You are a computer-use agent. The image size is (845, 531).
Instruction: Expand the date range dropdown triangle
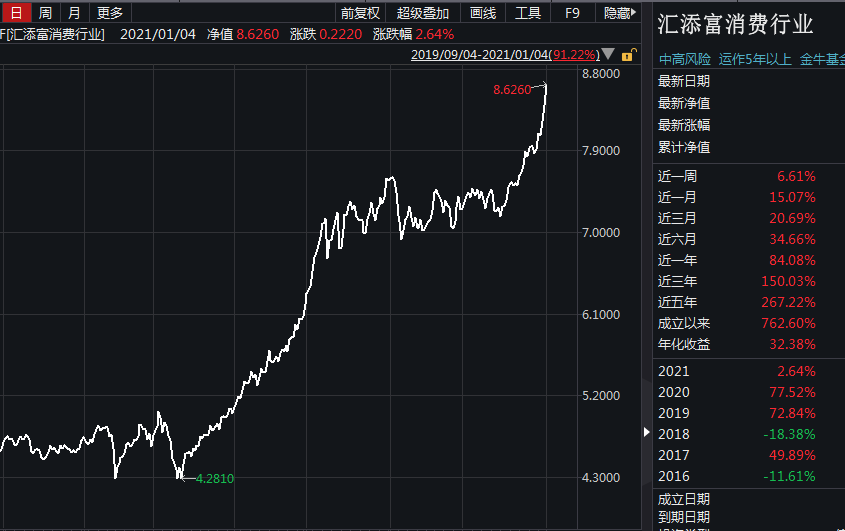click(608, 54)
